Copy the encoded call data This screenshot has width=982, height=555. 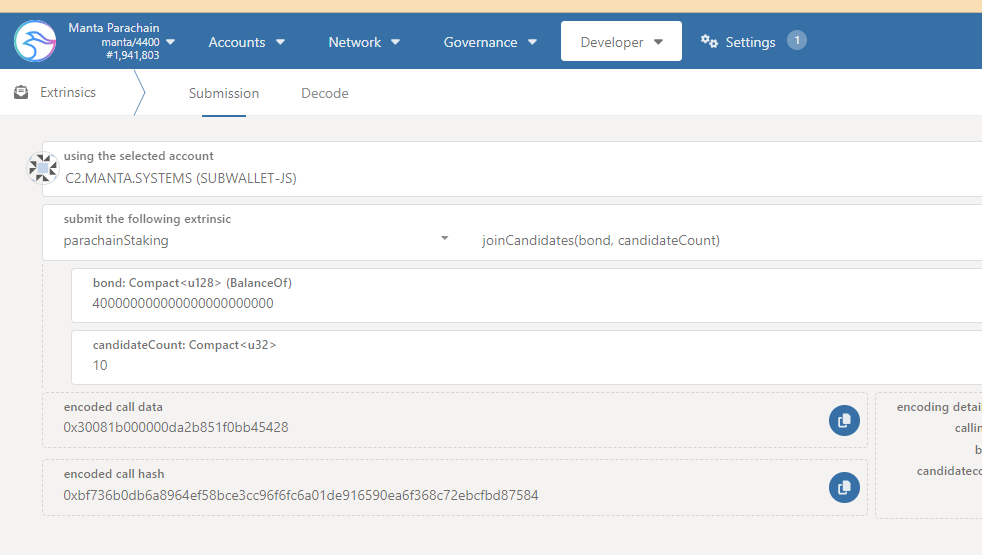coord(844,420)
